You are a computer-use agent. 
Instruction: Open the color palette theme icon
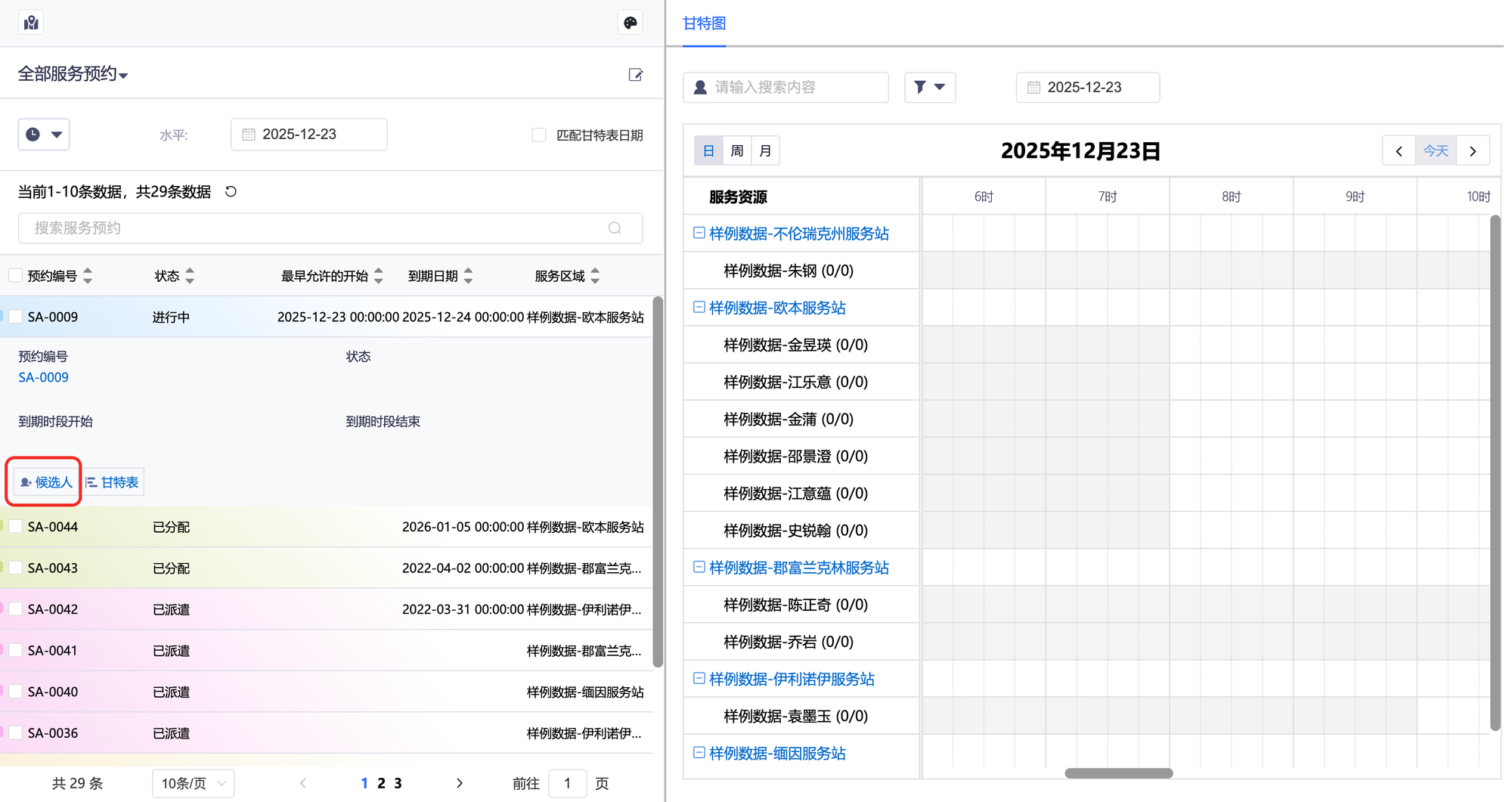tap(630, 23)
